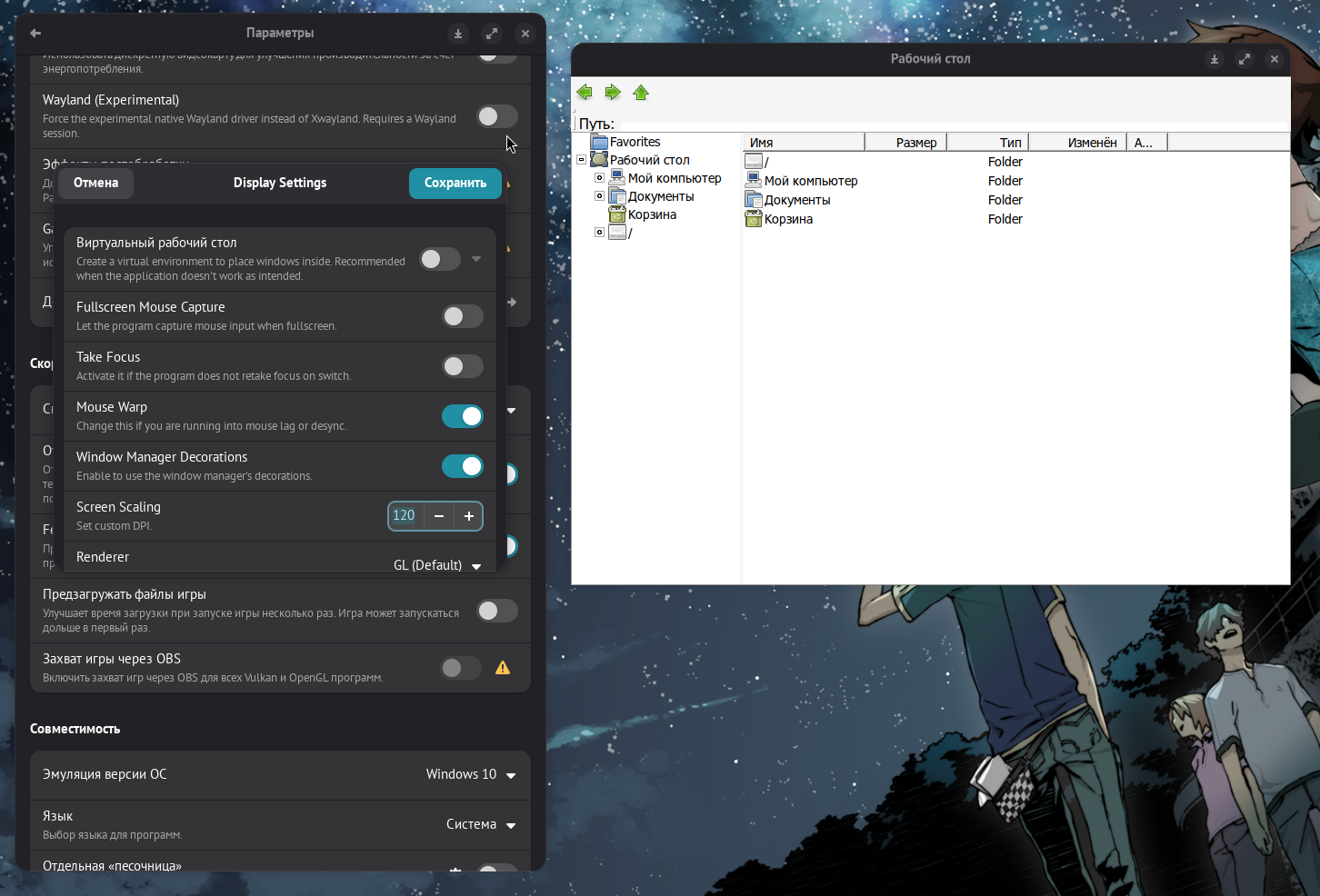Increase Screen Scaling with plus button
The image size is (1320, 896).
point(469,516)
